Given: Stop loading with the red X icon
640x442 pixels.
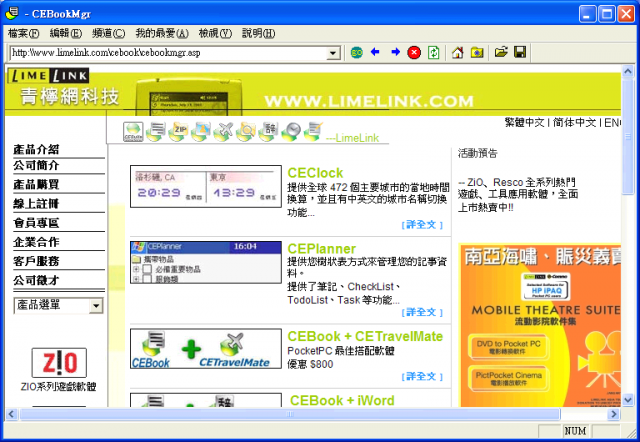Looking at the screenshot, I should point(414,52).
